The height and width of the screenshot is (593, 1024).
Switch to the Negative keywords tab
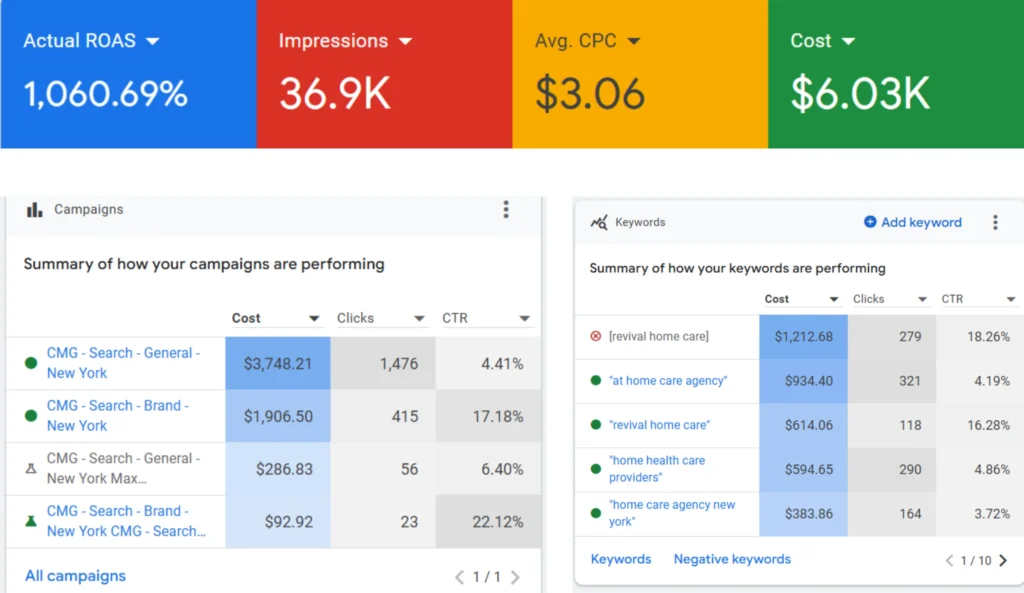[732, 559]
